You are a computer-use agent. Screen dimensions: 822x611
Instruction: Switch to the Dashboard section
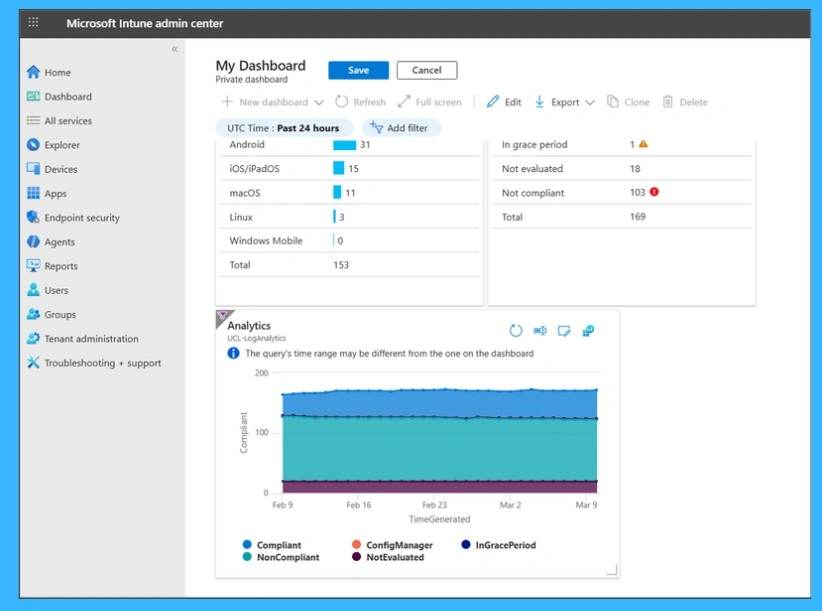tap(65, 97)
